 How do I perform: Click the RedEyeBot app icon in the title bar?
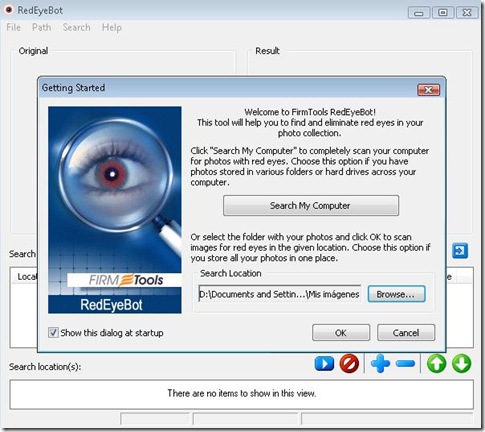(9, 10)
